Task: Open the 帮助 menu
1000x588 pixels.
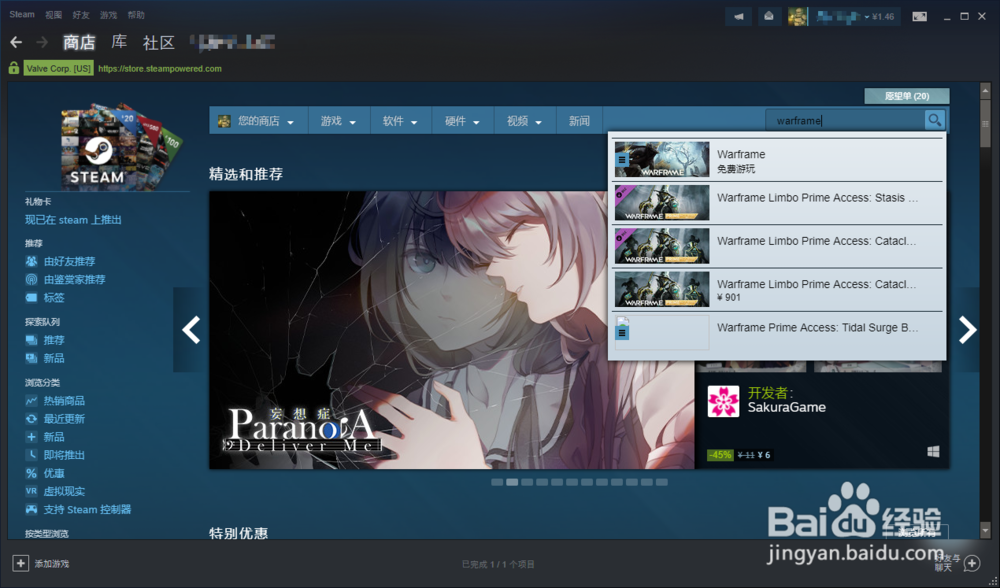Action: [136, 15]
